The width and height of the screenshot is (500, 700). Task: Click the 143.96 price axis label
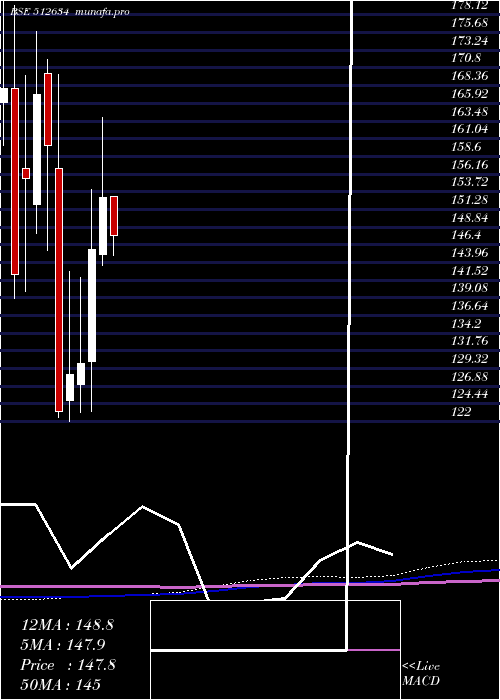(469, 253)
